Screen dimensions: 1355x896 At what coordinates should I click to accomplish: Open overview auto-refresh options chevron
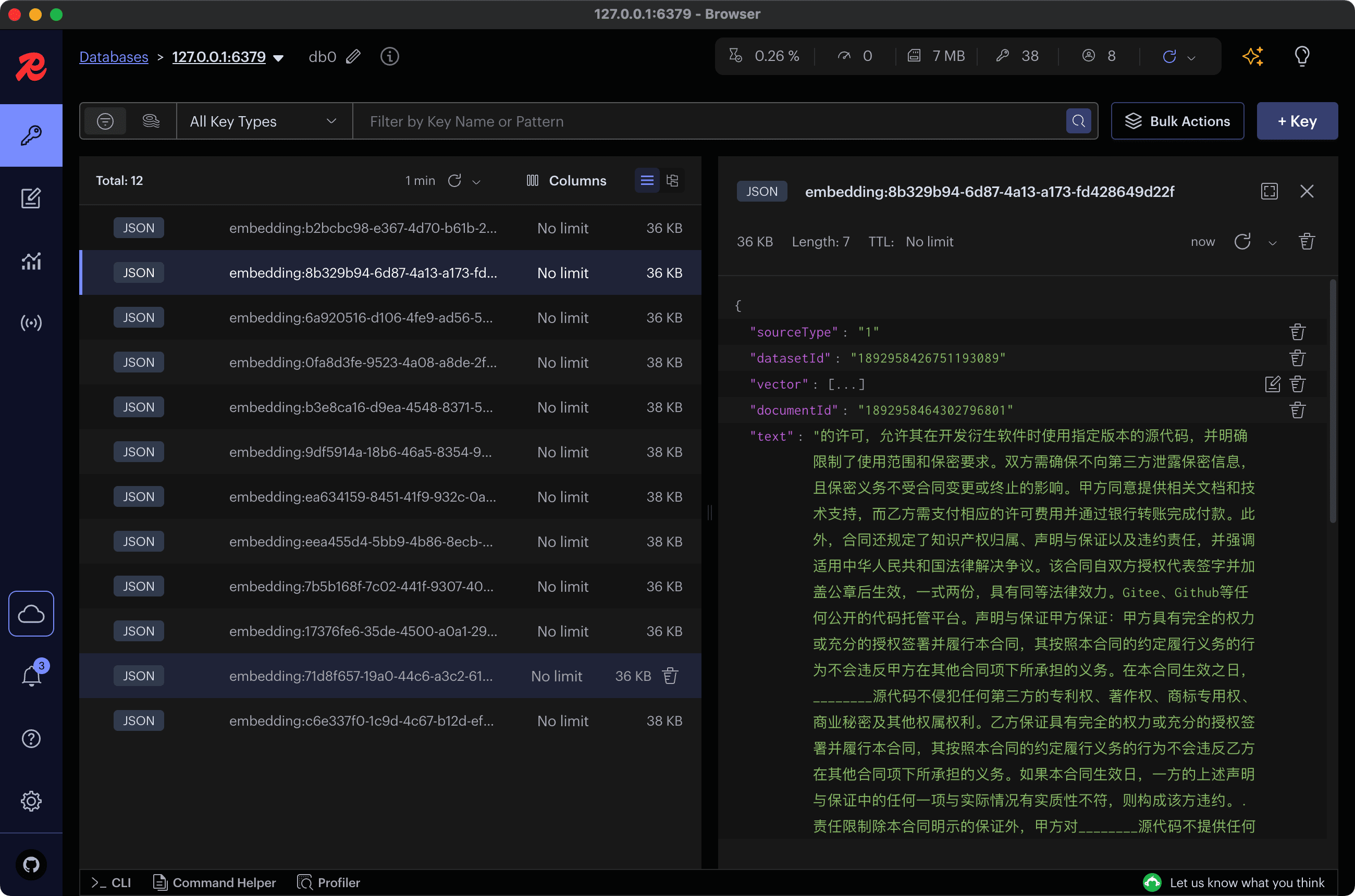(x=1191, y=58)
